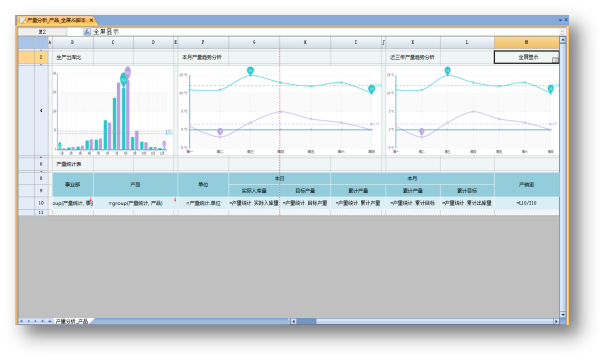Image resolution: width=606 pixels, height=362 pixels.
Task: Go to first sheet using navigation arrow
Action: (21, 321)
